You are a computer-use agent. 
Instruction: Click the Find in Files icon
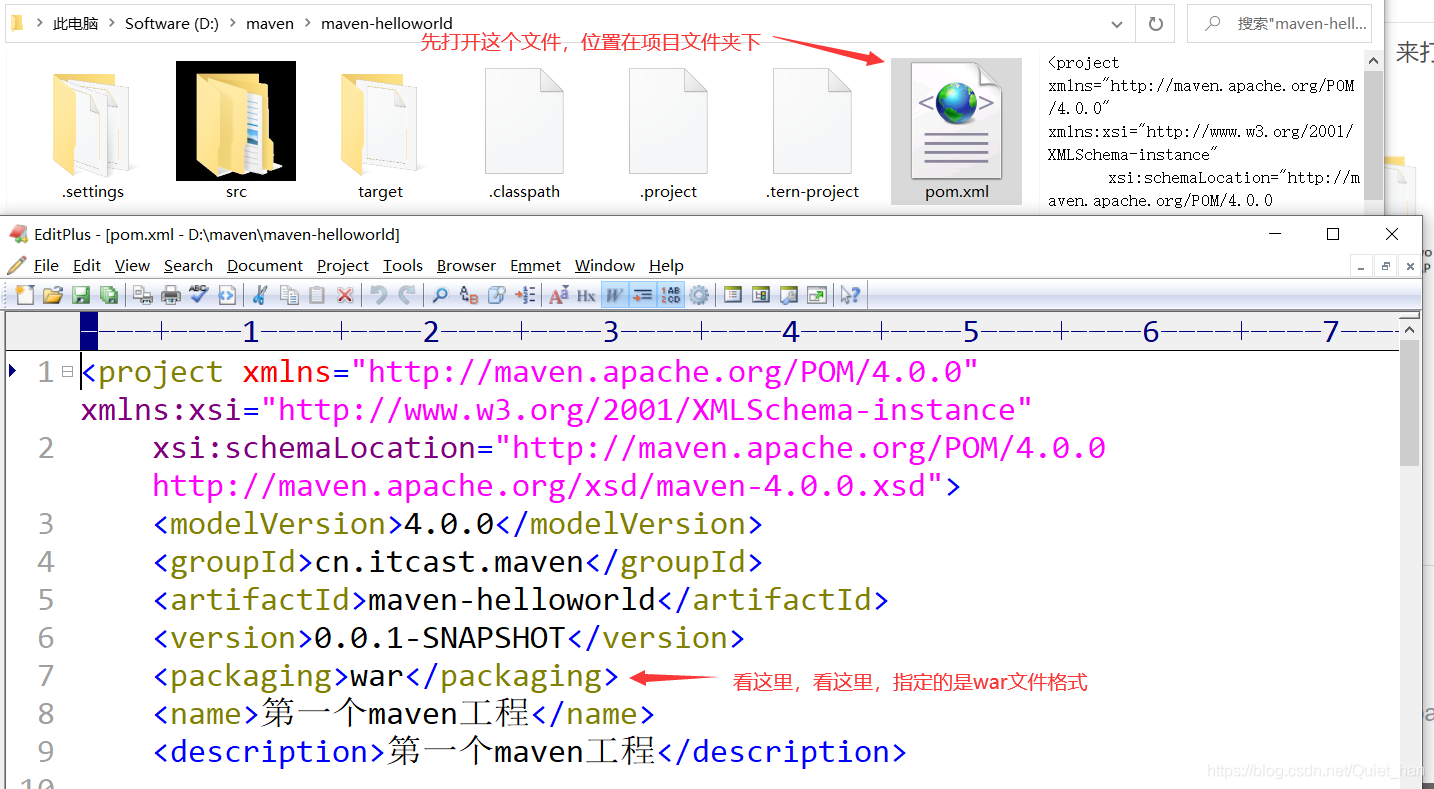click(497, 295)
